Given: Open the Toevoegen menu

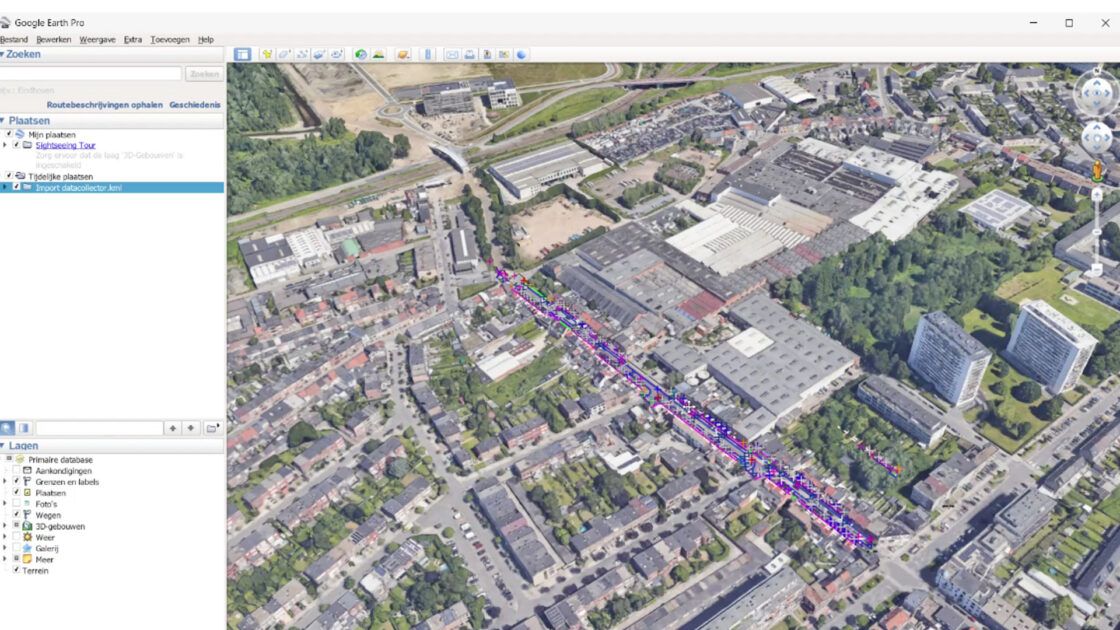Looking at the screenshot, I should (x=170, y=39).
